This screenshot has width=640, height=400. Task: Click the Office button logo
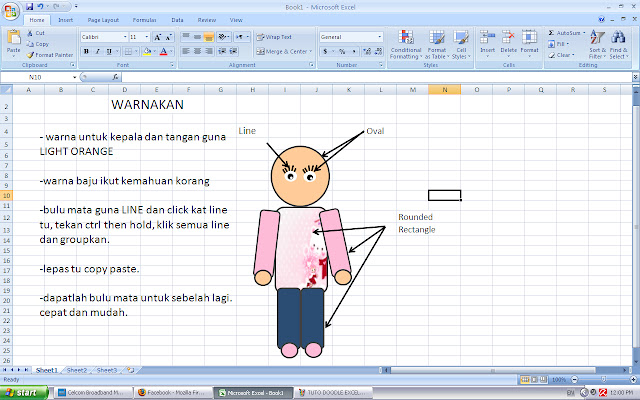(11, 11)
